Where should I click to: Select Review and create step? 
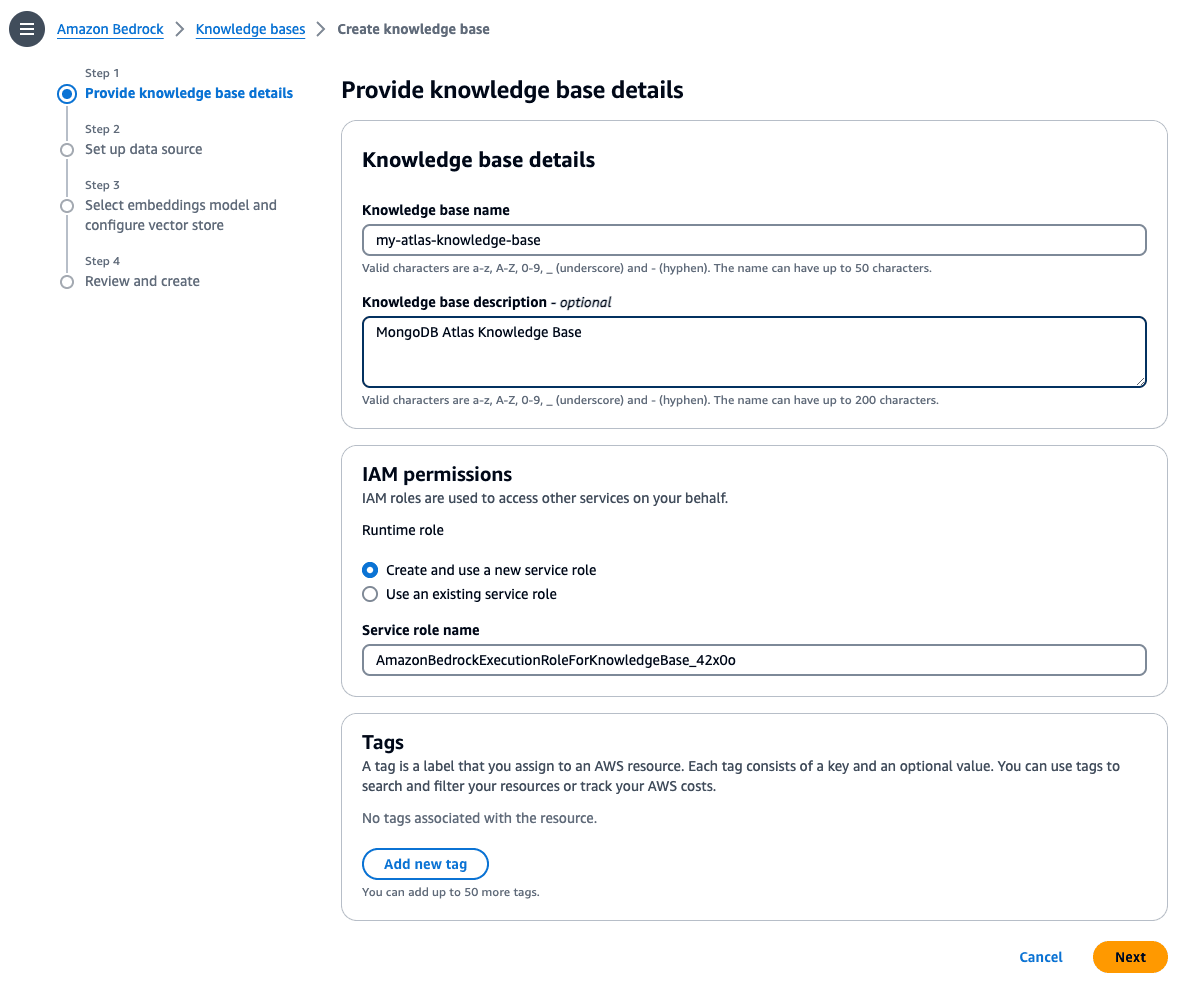(x=142, y=281)
